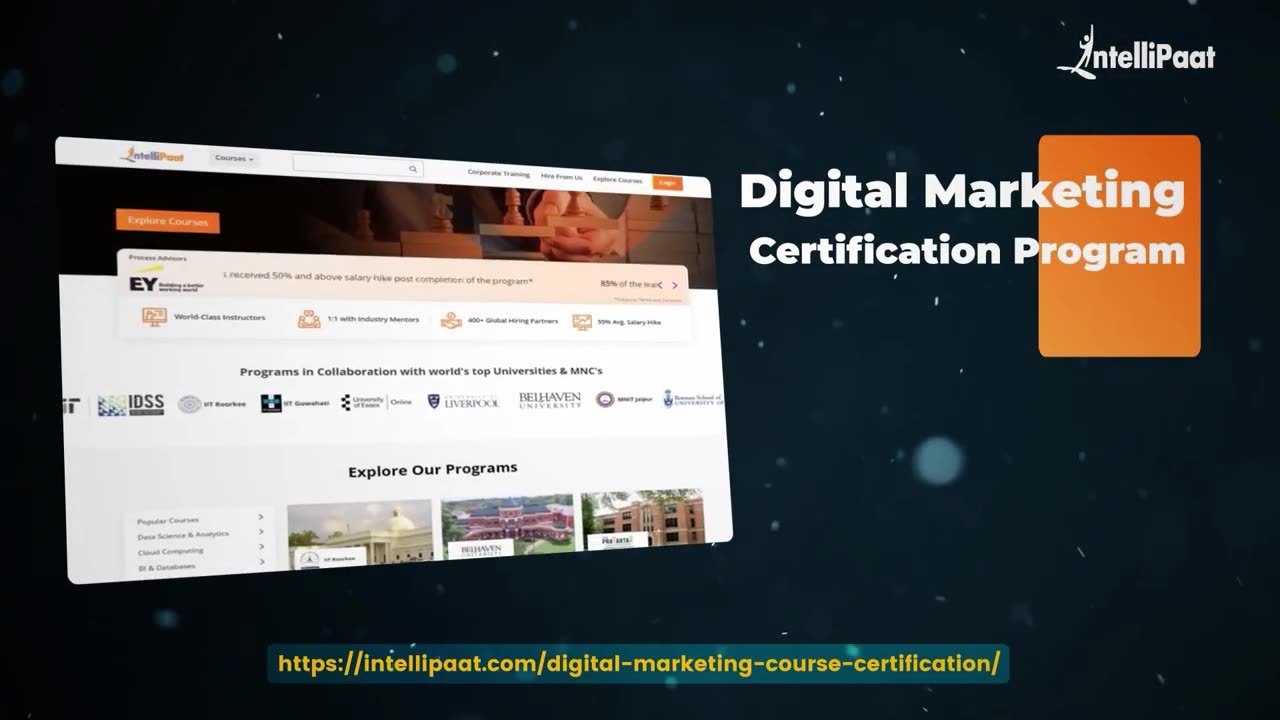The height and width of the screenshot is (720, 1280).
Task: Click the Intellipaat logo at top right corner
Action: [x=1136, y=53]
